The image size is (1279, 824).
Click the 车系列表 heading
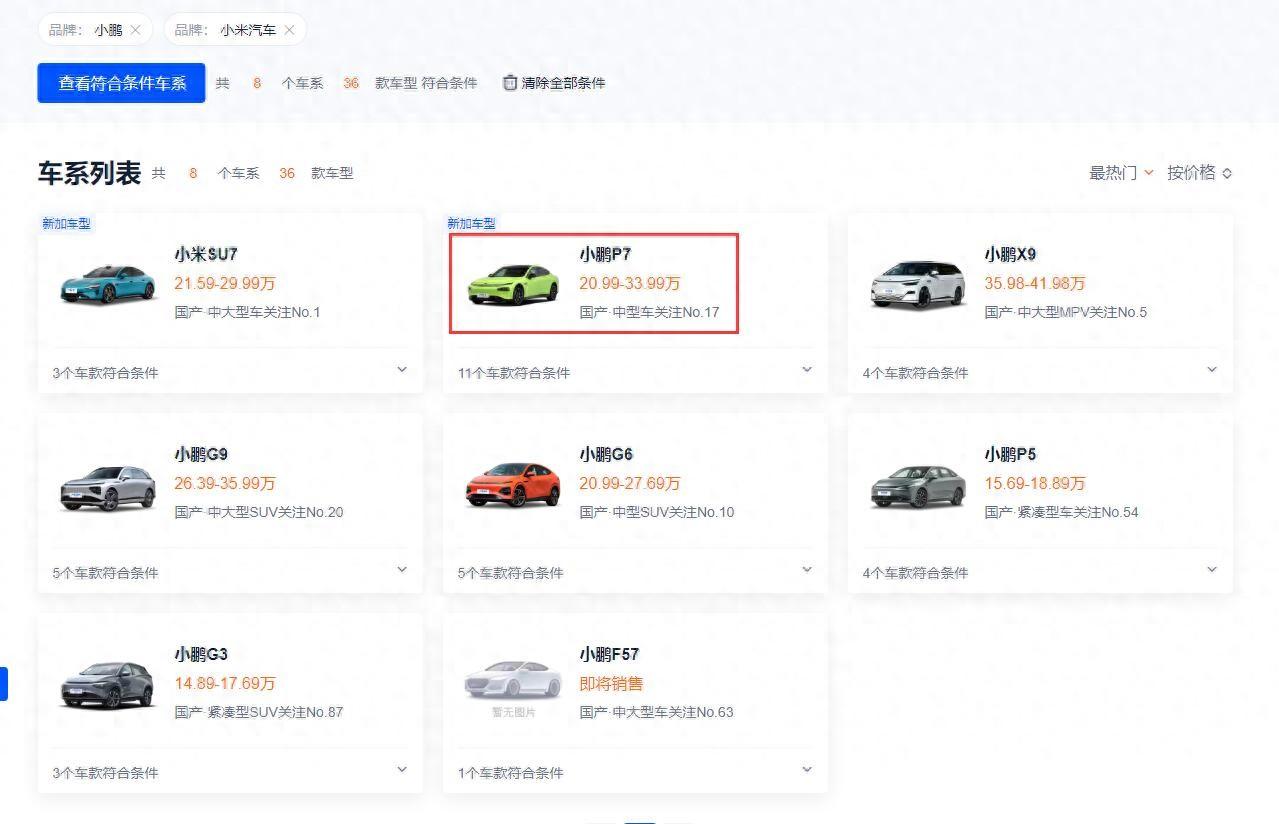coord(89,172)
